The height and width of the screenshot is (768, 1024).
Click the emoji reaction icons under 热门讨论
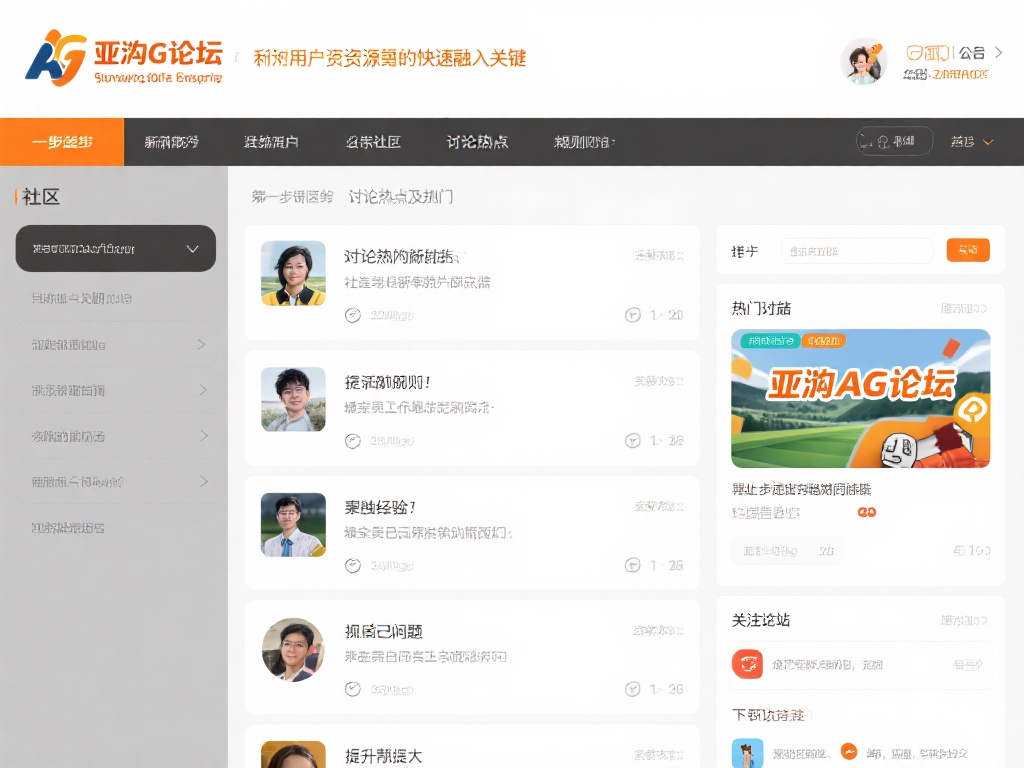[864, 512]
